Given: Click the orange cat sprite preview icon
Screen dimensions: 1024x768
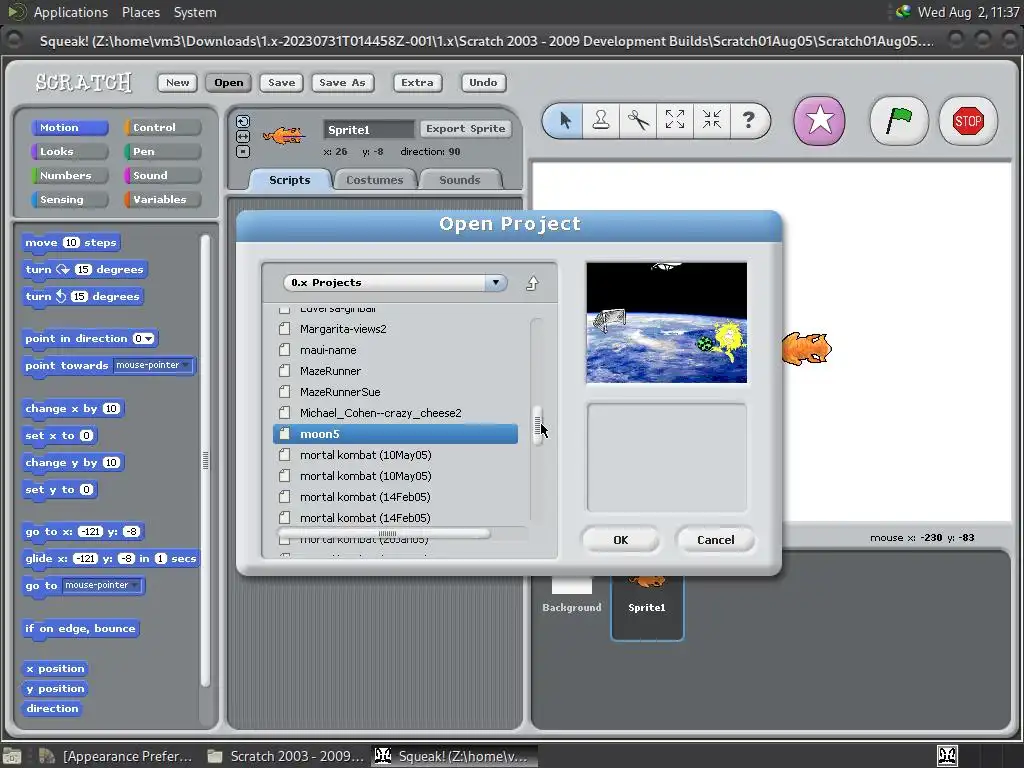Looking at the screenshot, I should point(283,135).
